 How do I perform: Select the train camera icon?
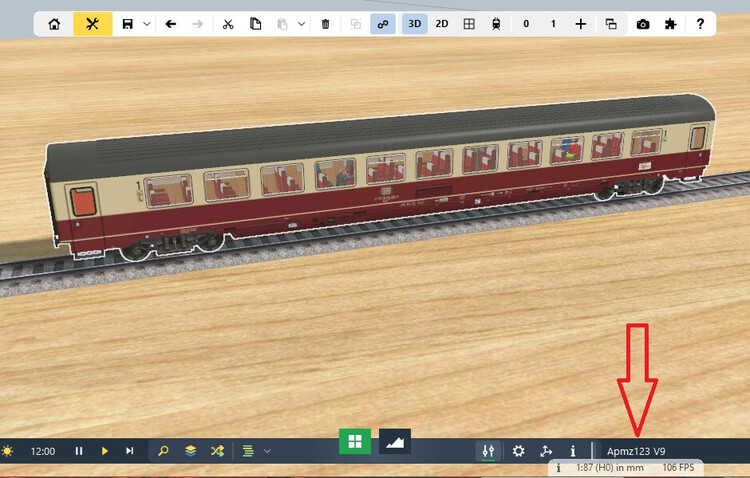click(496, 24)
